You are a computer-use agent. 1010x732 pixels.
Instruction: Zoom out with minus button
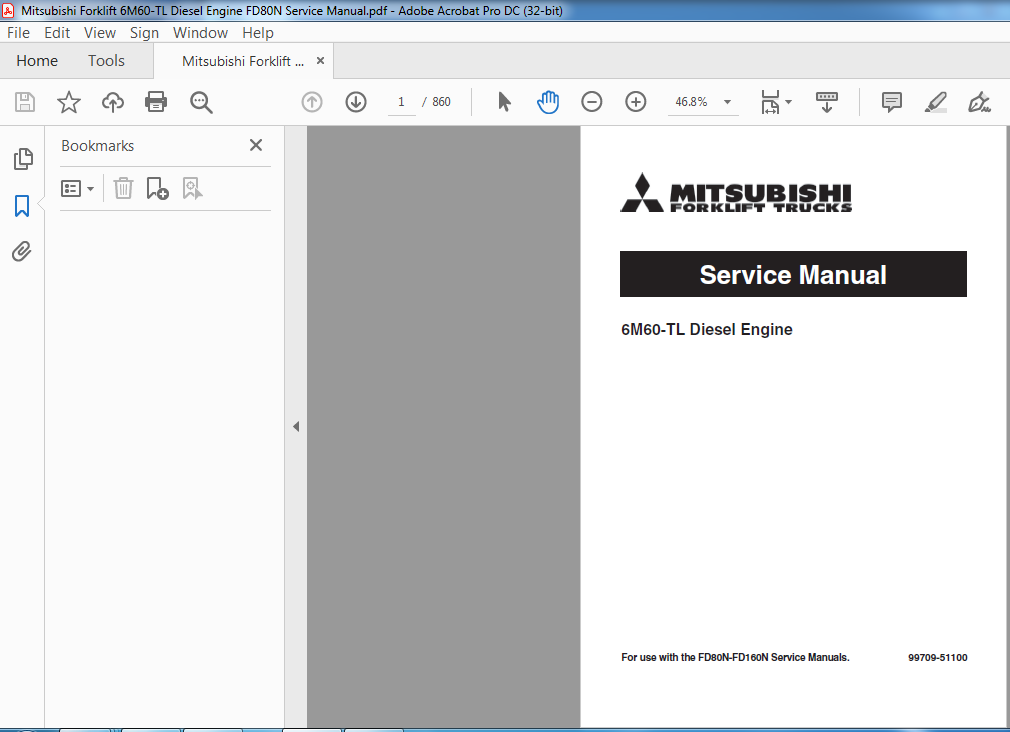(x=591, y=102)
